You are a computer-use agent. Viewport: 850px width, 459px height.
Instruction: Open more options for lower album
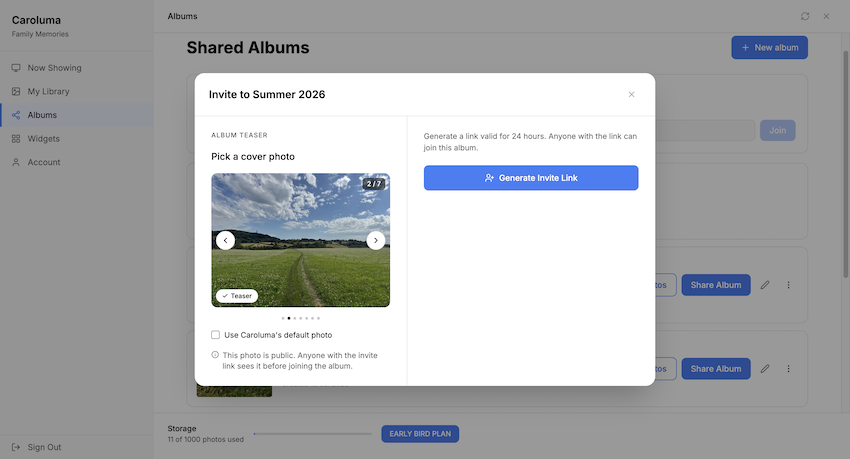(788, 369)
